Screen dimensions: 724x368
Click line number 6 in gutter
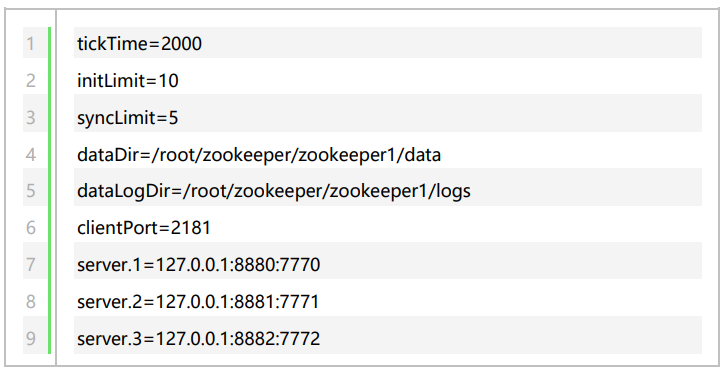coord(31,228)
